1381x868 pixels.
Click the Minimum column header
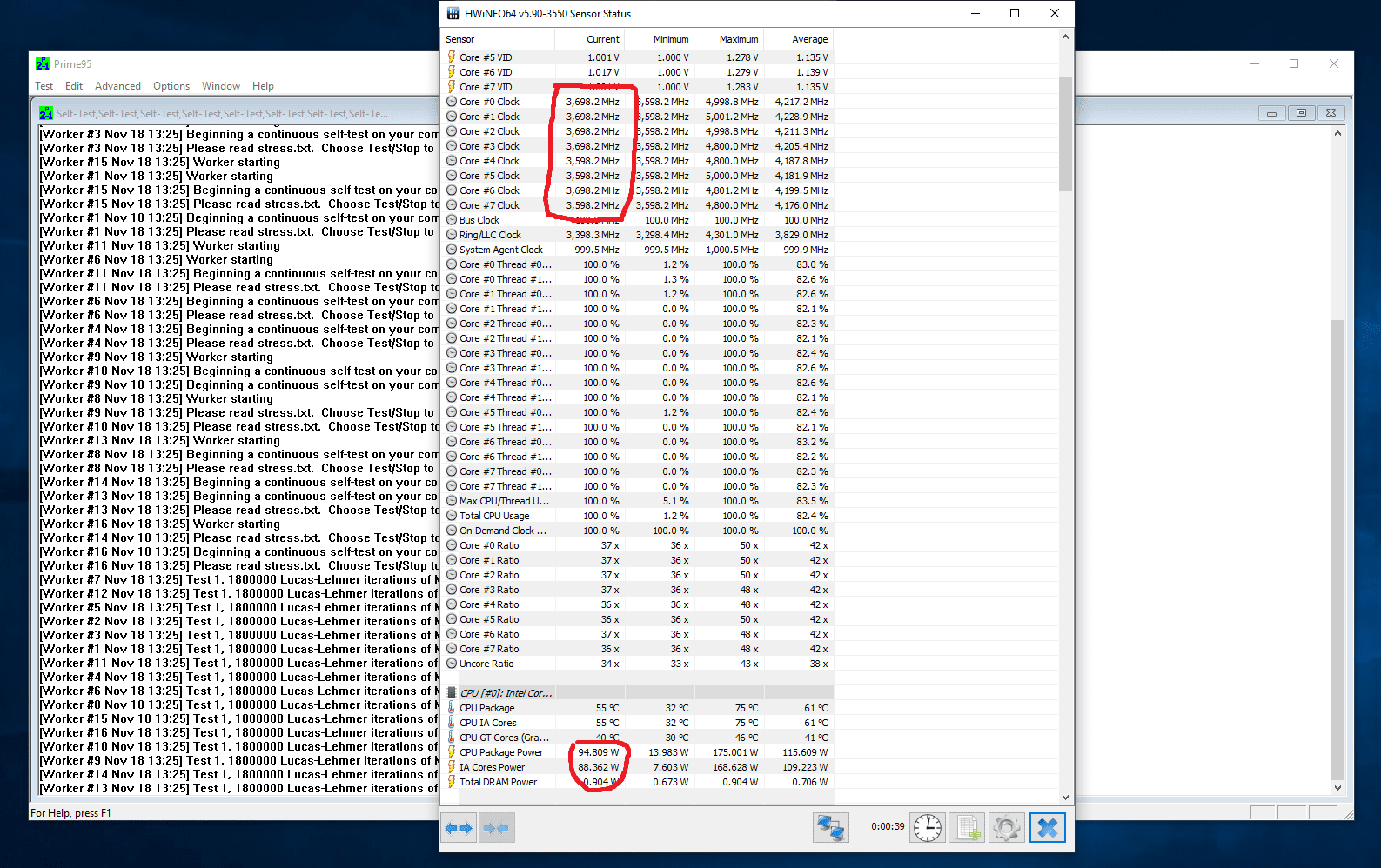pos(659,39)
